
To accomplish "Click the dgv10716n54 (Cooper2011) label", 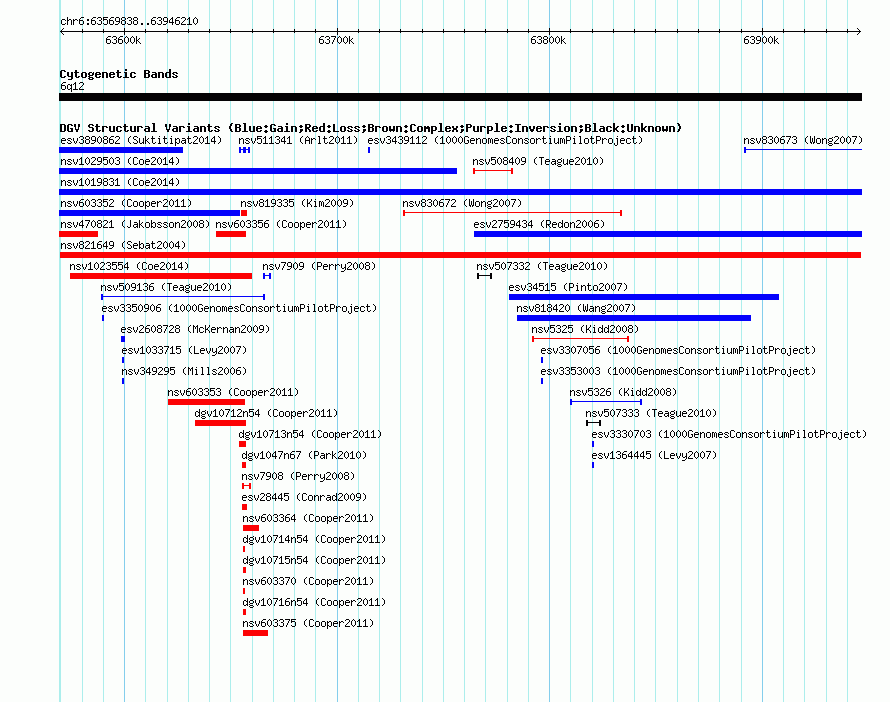I will 314,602.
